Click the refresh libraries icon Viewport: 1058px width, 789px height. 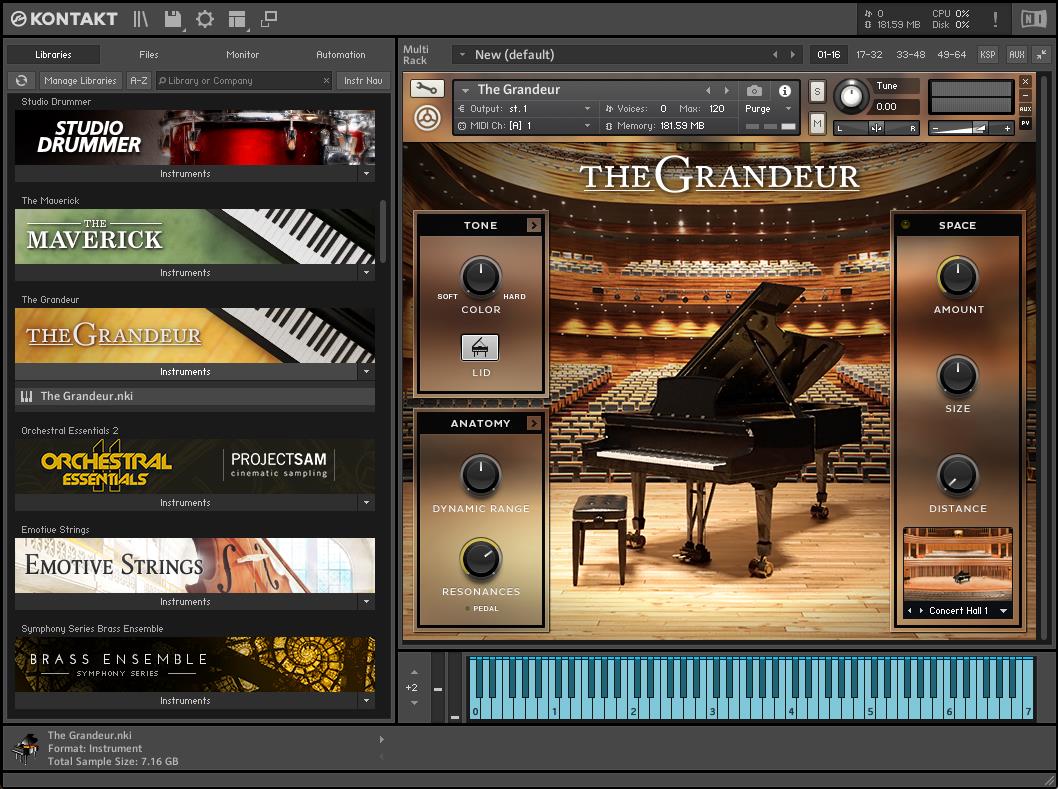click(x=20, y=81)
